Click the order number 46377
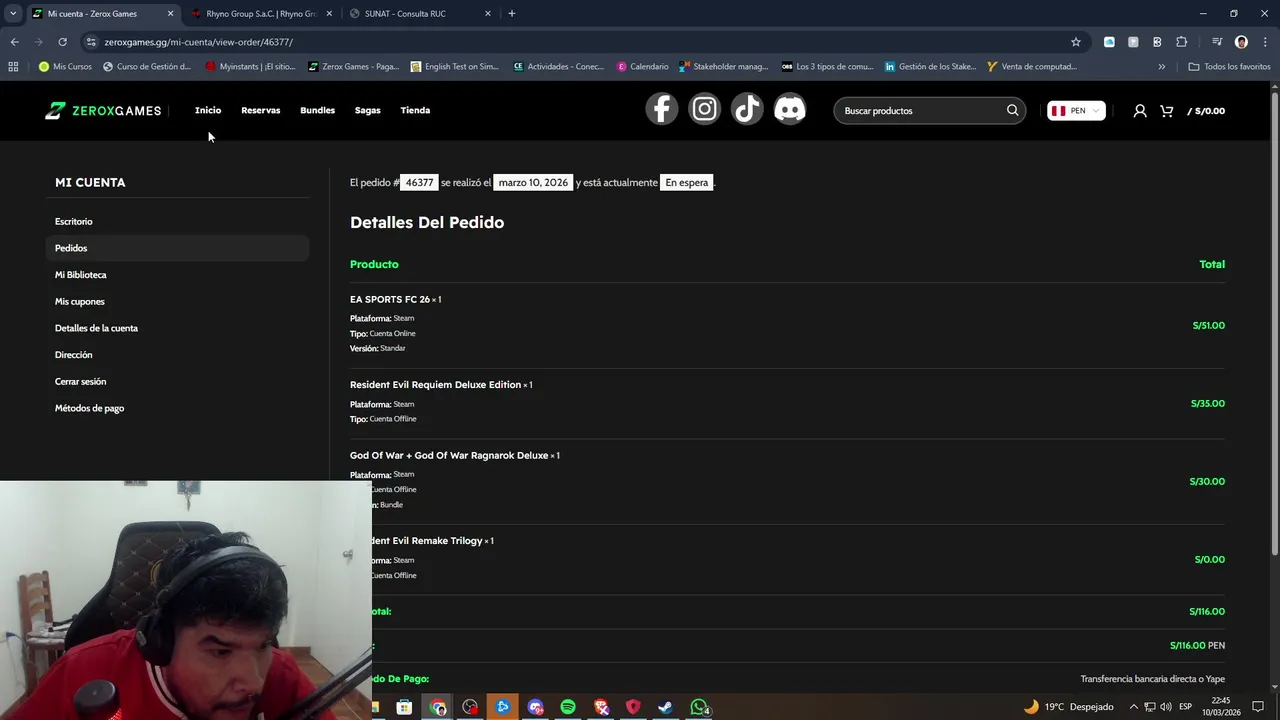Image resolution: width=1280 pixels, height=720 pixels. [419, 183]
